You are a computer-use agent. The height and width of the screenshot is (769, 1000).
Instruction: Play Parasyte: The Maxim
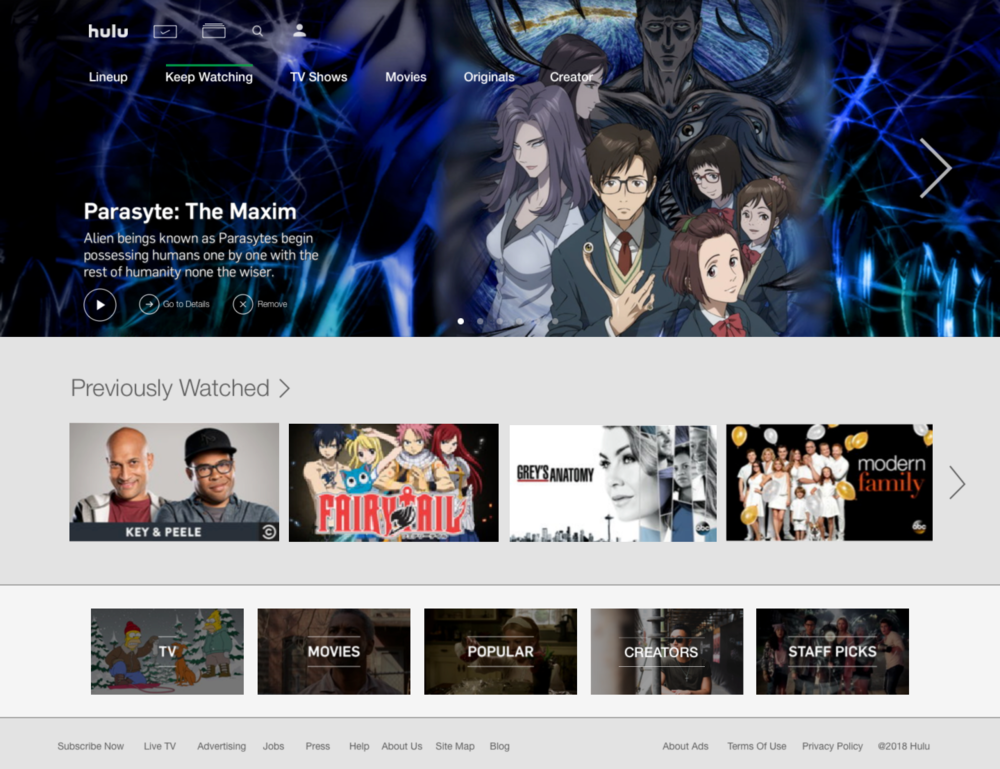click(100, 305)
